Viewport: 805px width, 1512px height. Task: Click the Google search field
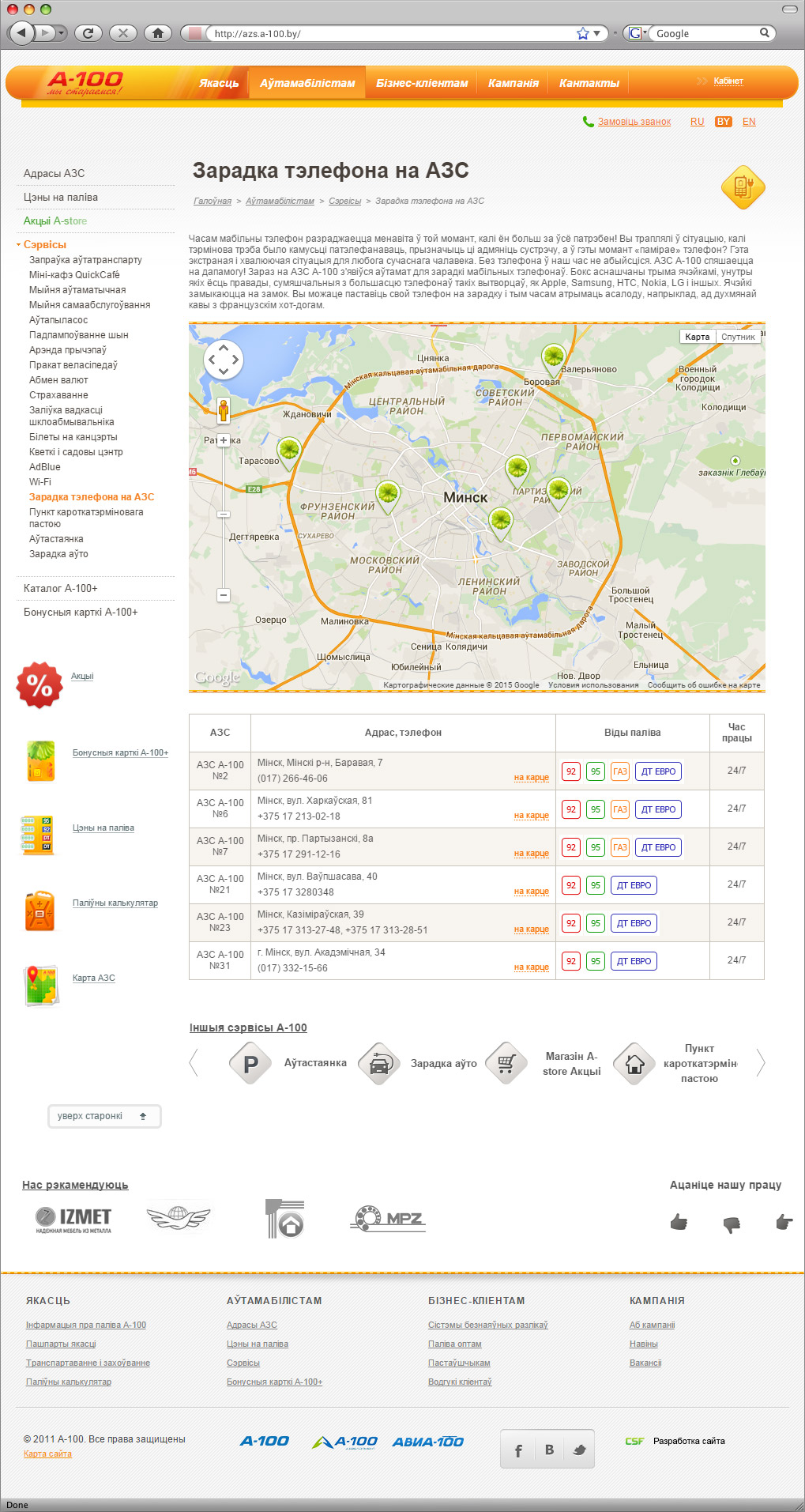point(705,33)
